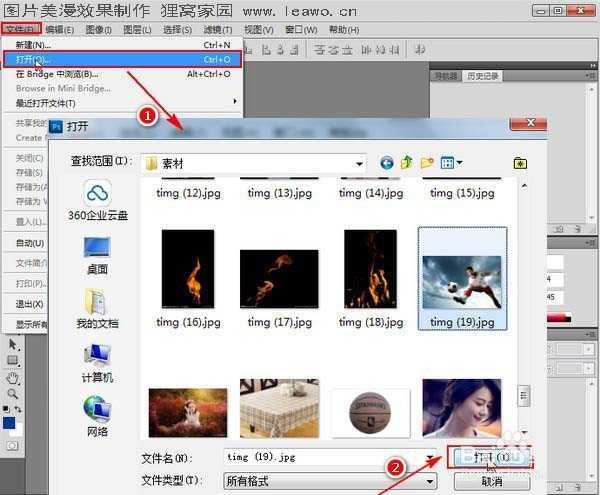Expand the 最近打开文件(T) submenu
The width and height of the screenshot is (600, 495).
pos(122,103)
